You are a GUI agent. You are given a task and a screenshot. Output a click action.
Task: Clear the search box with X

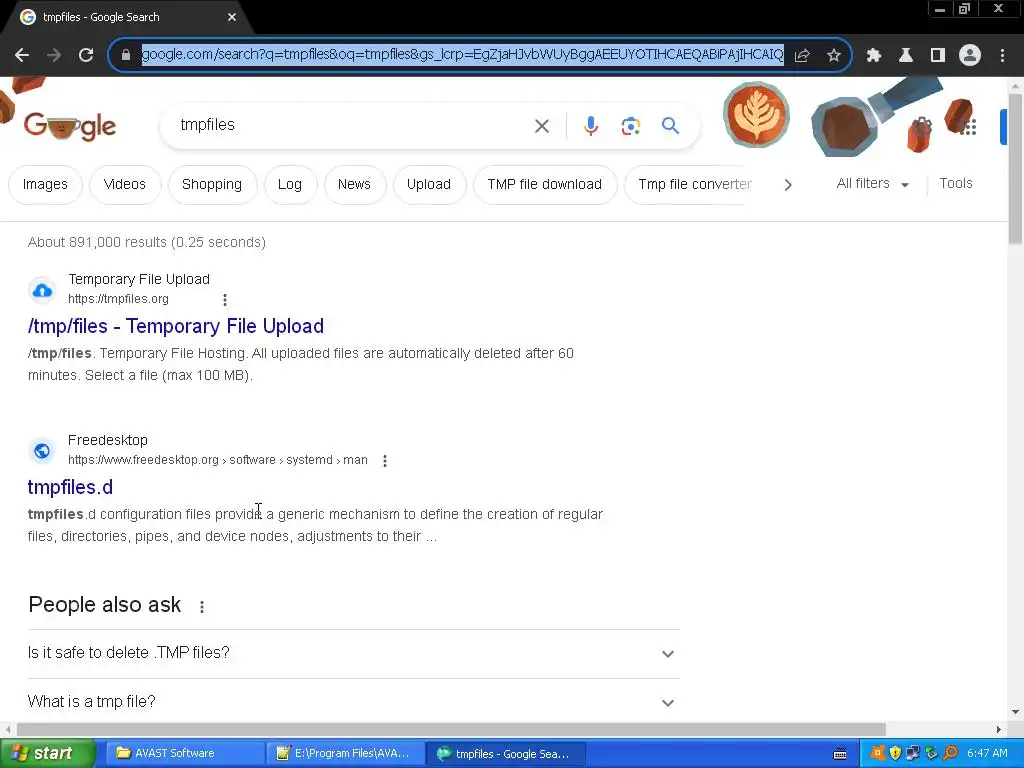542,126
